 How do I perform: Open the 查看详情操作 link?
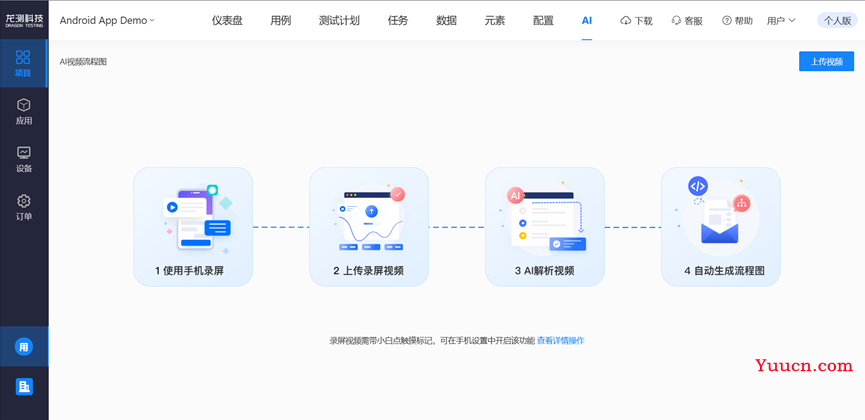pyautogui.click(x=561, y=341)
